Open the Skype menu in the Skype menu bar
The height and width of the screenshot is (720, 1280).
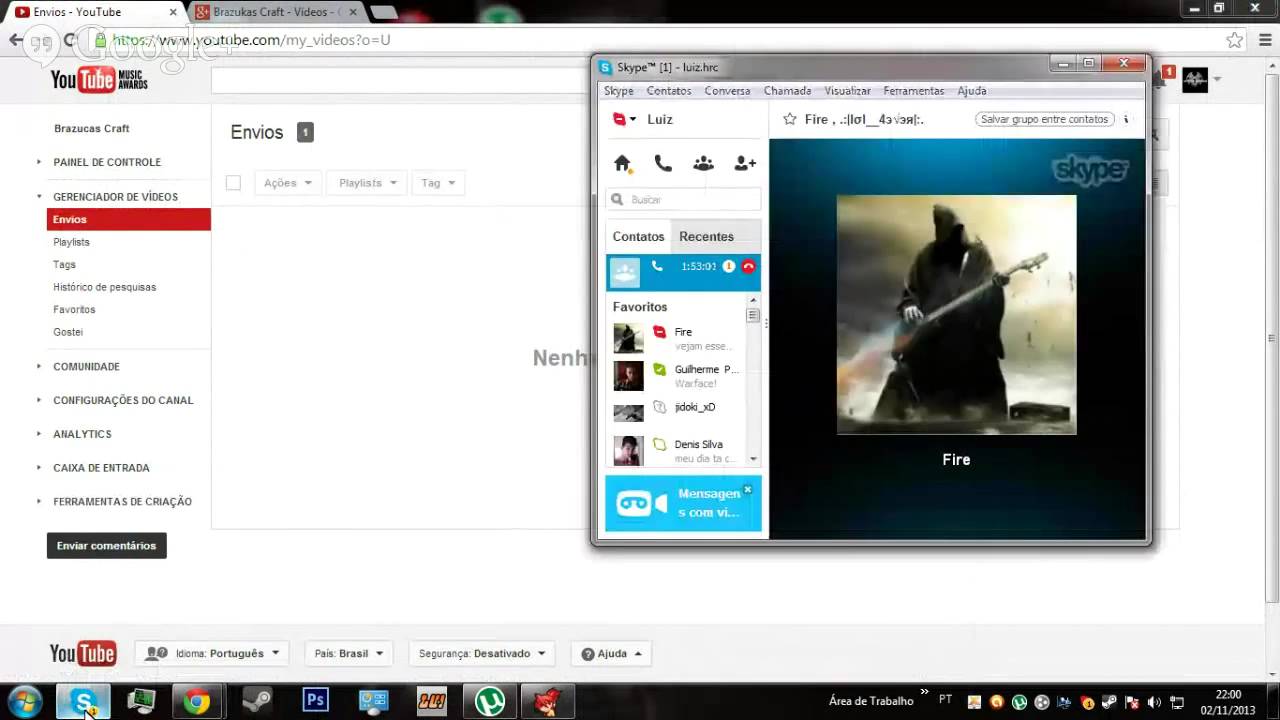pyautogui.click(x=618, y=91)
